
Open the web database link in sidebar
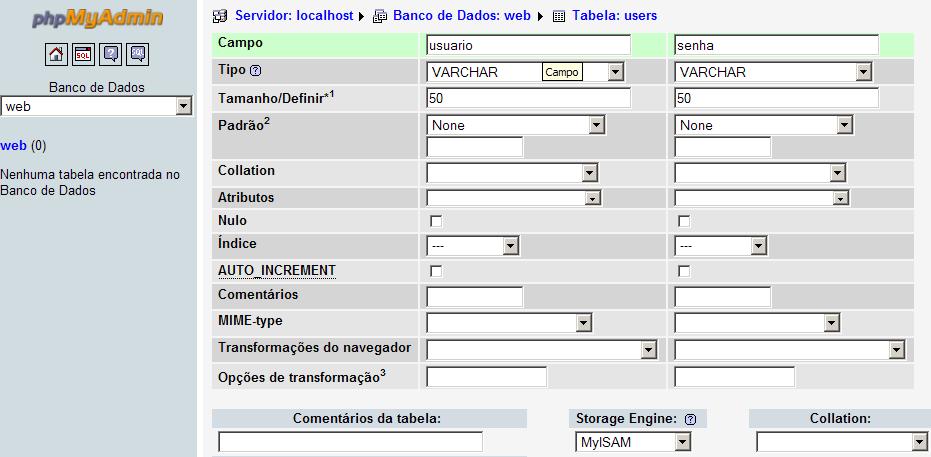(14, 146)
